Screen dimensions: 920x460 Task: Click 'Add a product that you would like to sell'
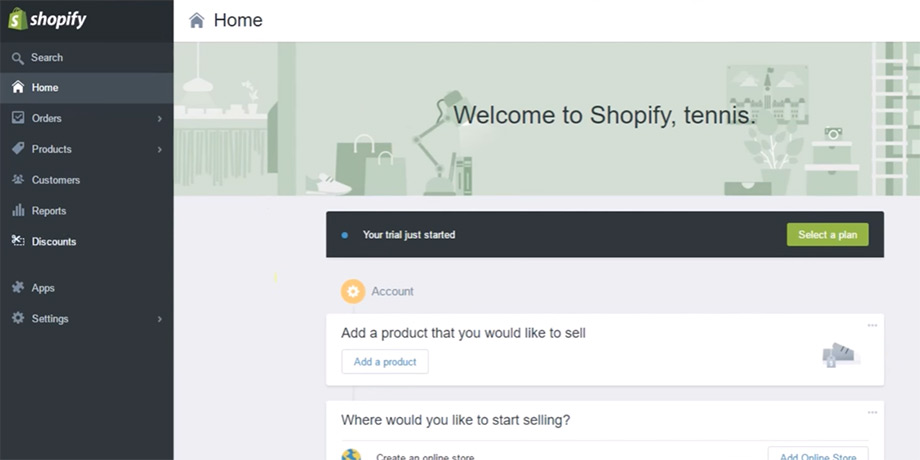[x=463, y=333]
